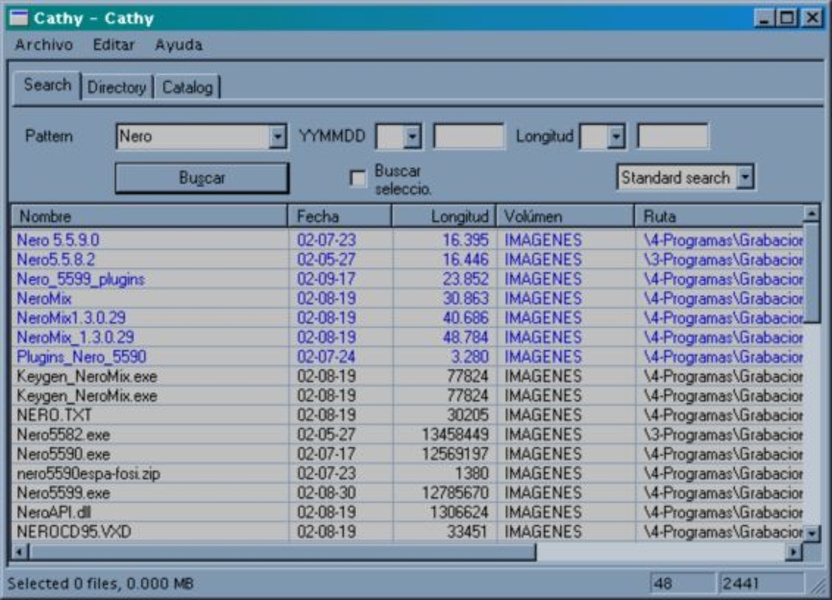Click the Selected 0 files status text
This screenshot has height=600, width=832.
click(x=100, y=584)
